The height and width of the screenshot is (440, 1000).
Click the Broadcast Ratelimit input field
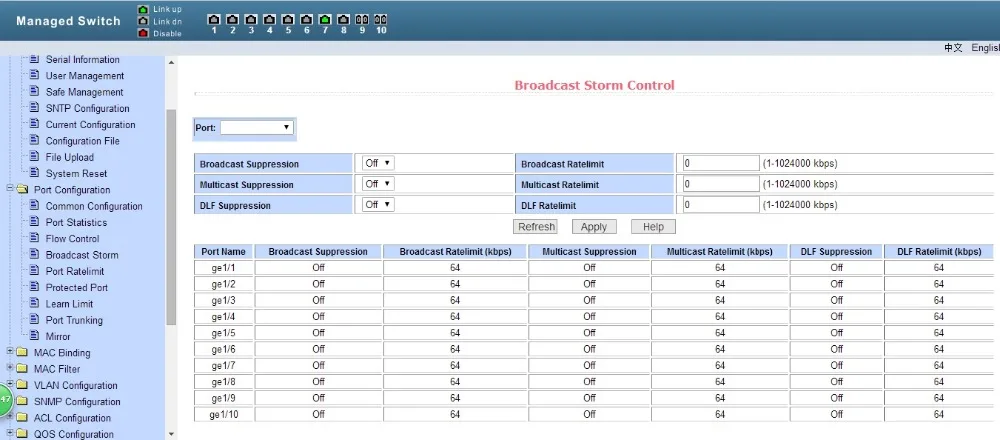721,163
